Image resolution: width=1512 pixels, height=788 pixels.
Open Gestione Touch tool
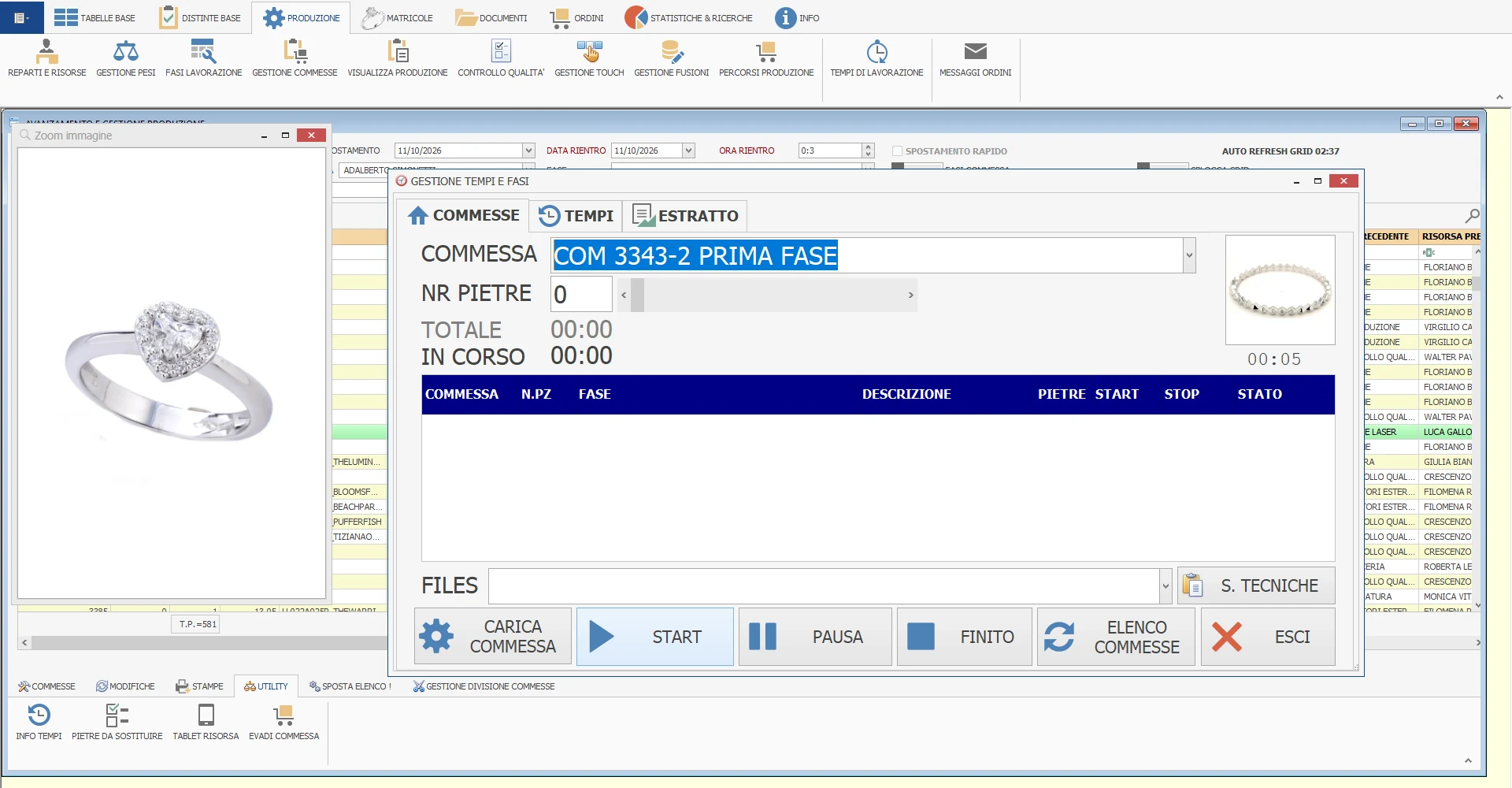(x=589, y=58)
